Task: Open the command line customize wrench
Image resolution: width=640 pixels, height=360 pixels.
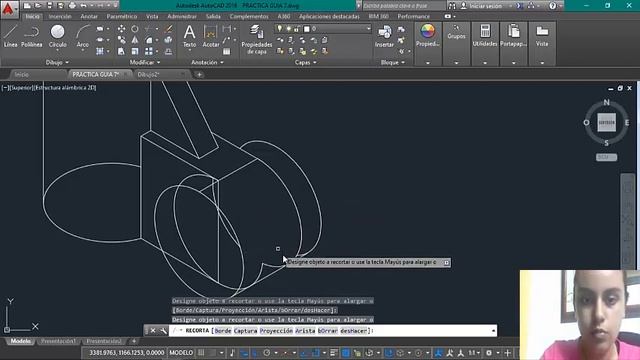Action: (x=163, y=331)
